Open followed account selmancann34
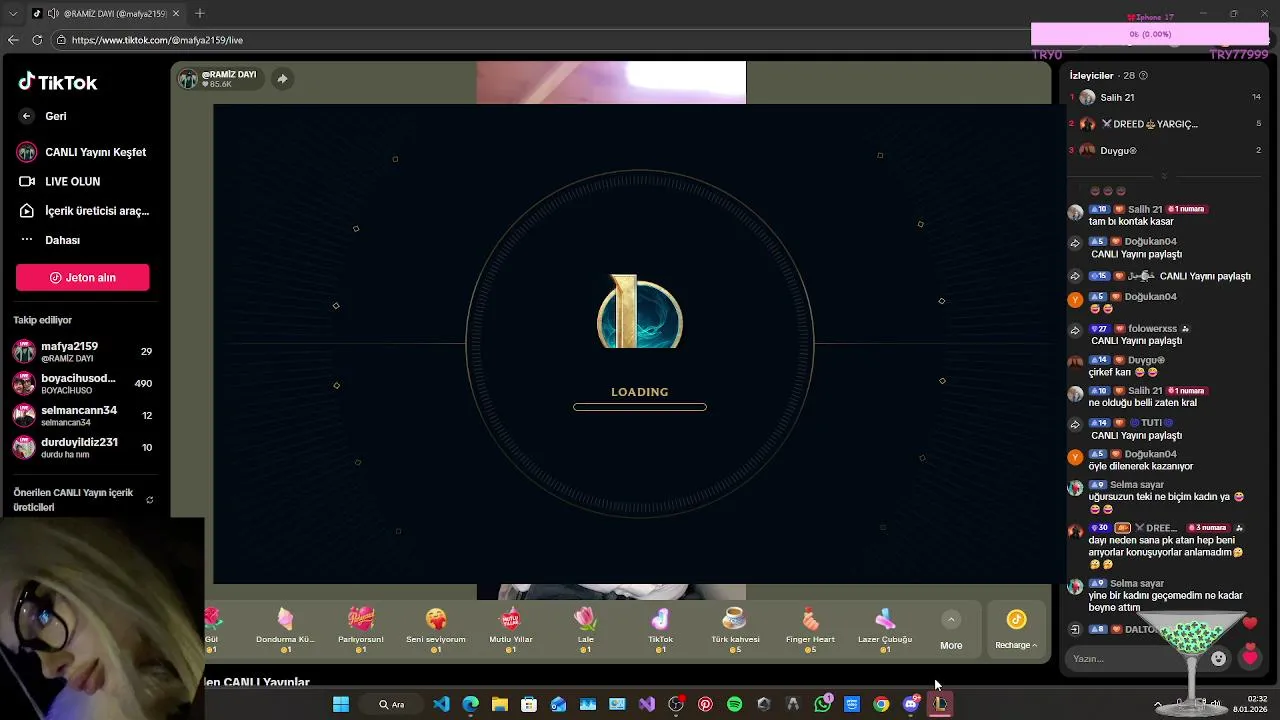Image resolution: width=1280 pixels, height=720 pixels. click(82, 416)
